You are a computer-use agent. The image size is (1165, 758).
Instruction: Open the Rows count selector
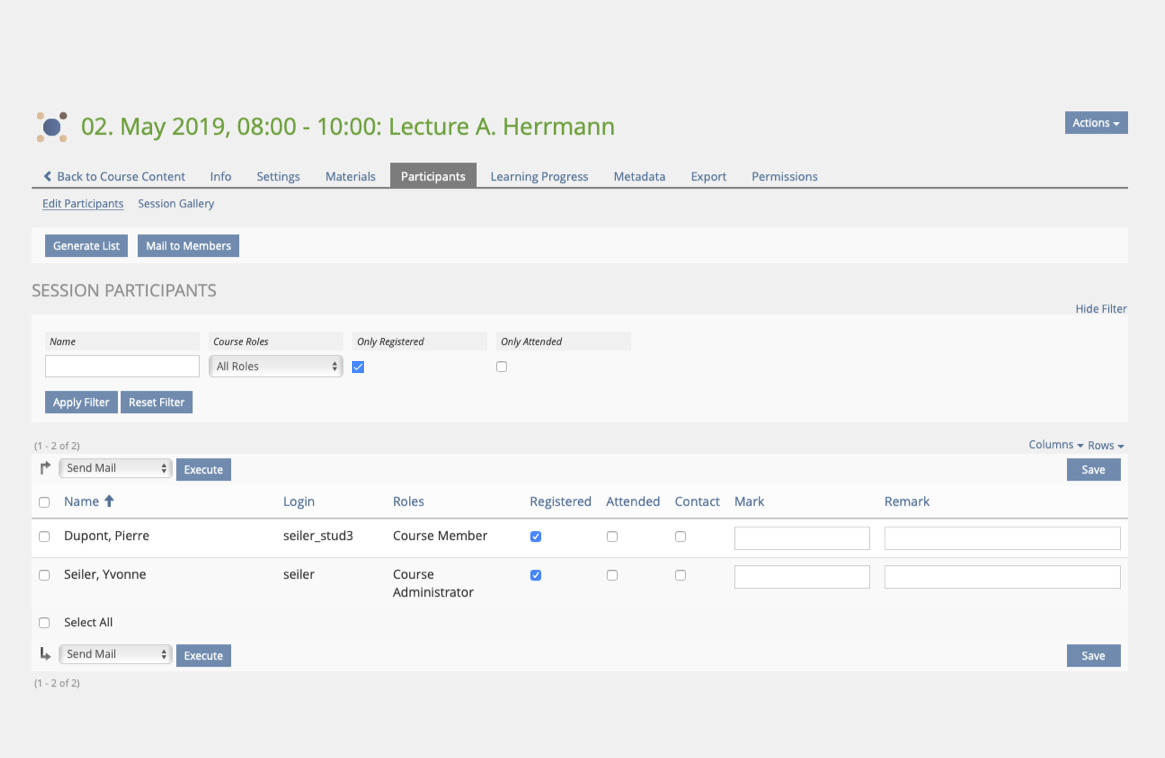(1105, 445)
